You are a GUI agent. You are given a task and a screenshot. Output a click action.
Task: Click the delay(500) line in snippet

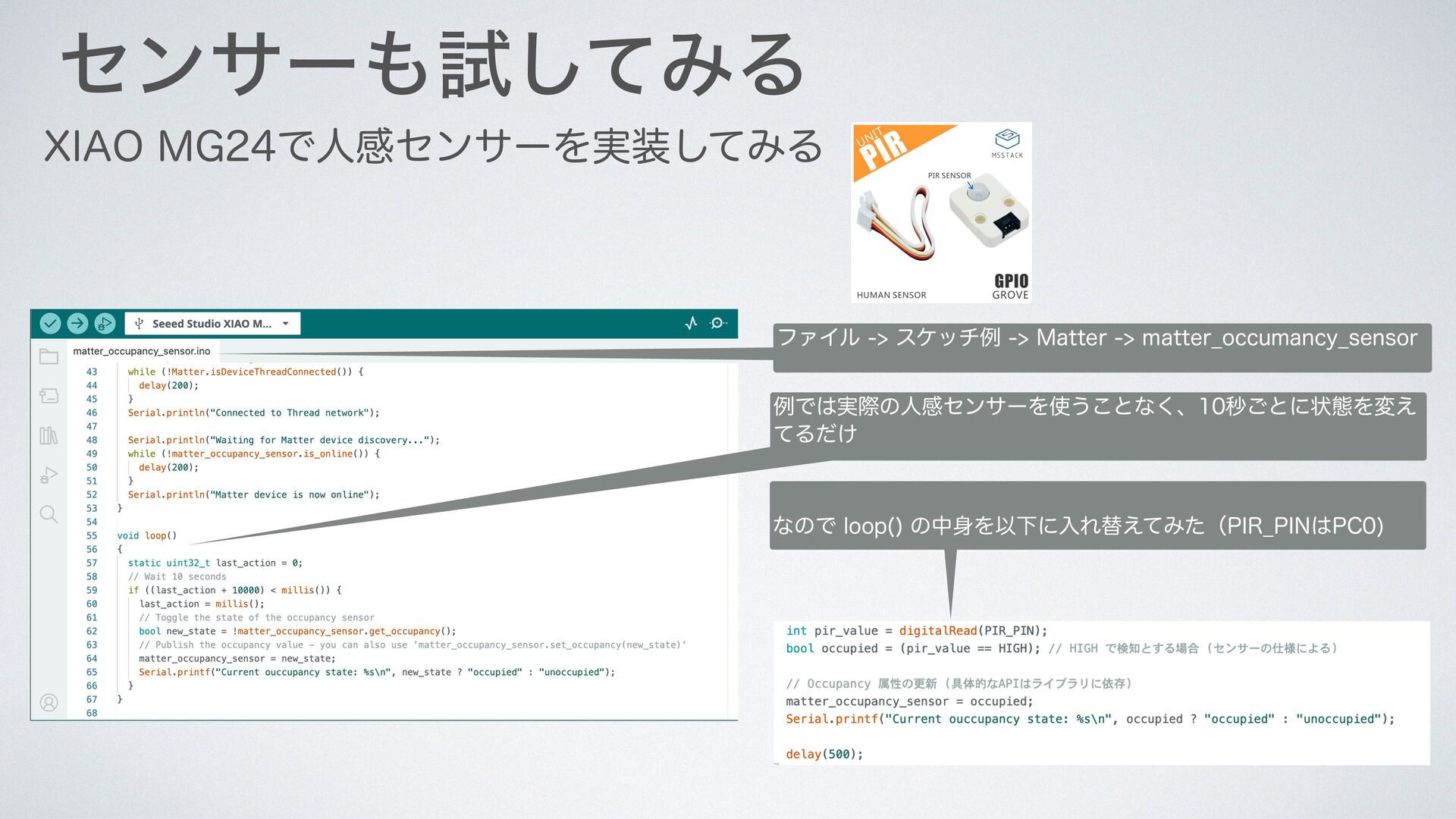point(824,755)
